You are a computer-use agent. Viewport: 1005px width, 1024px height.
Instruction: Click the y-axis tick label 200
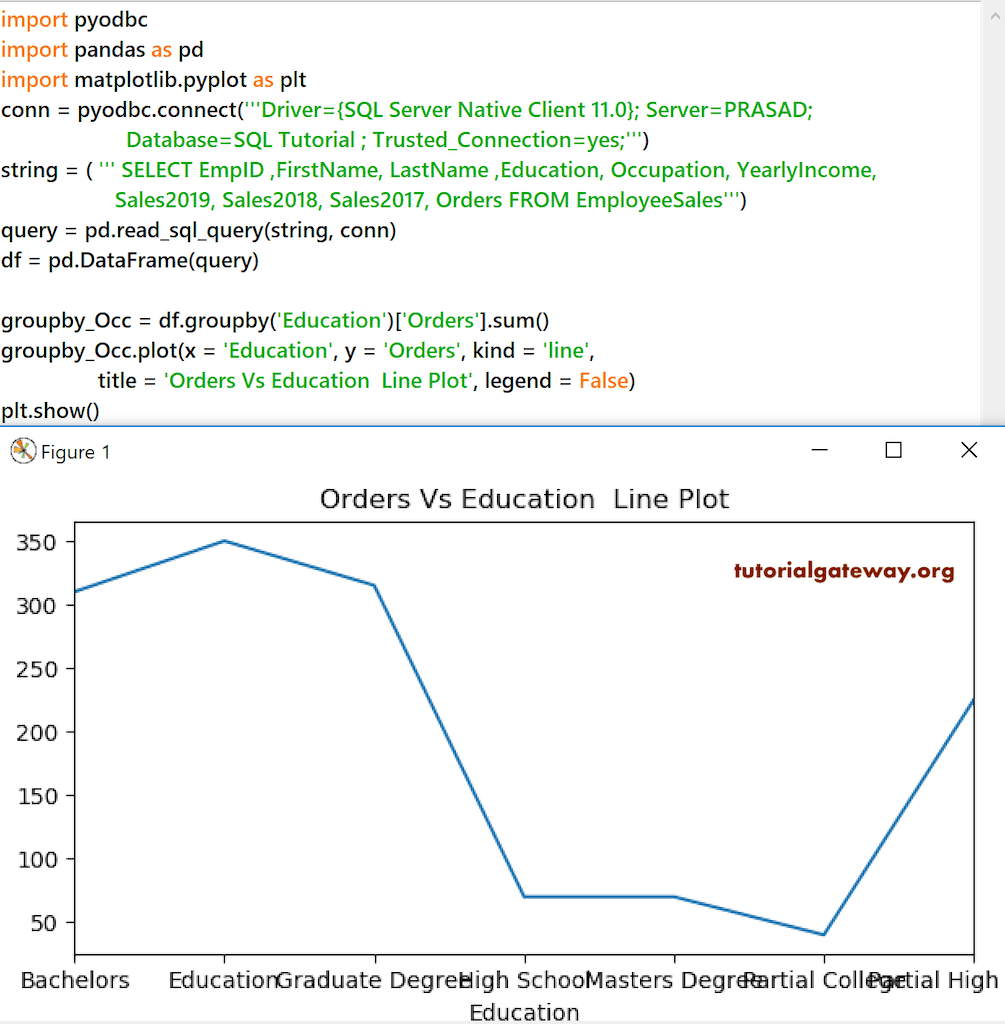coord(37,733)
